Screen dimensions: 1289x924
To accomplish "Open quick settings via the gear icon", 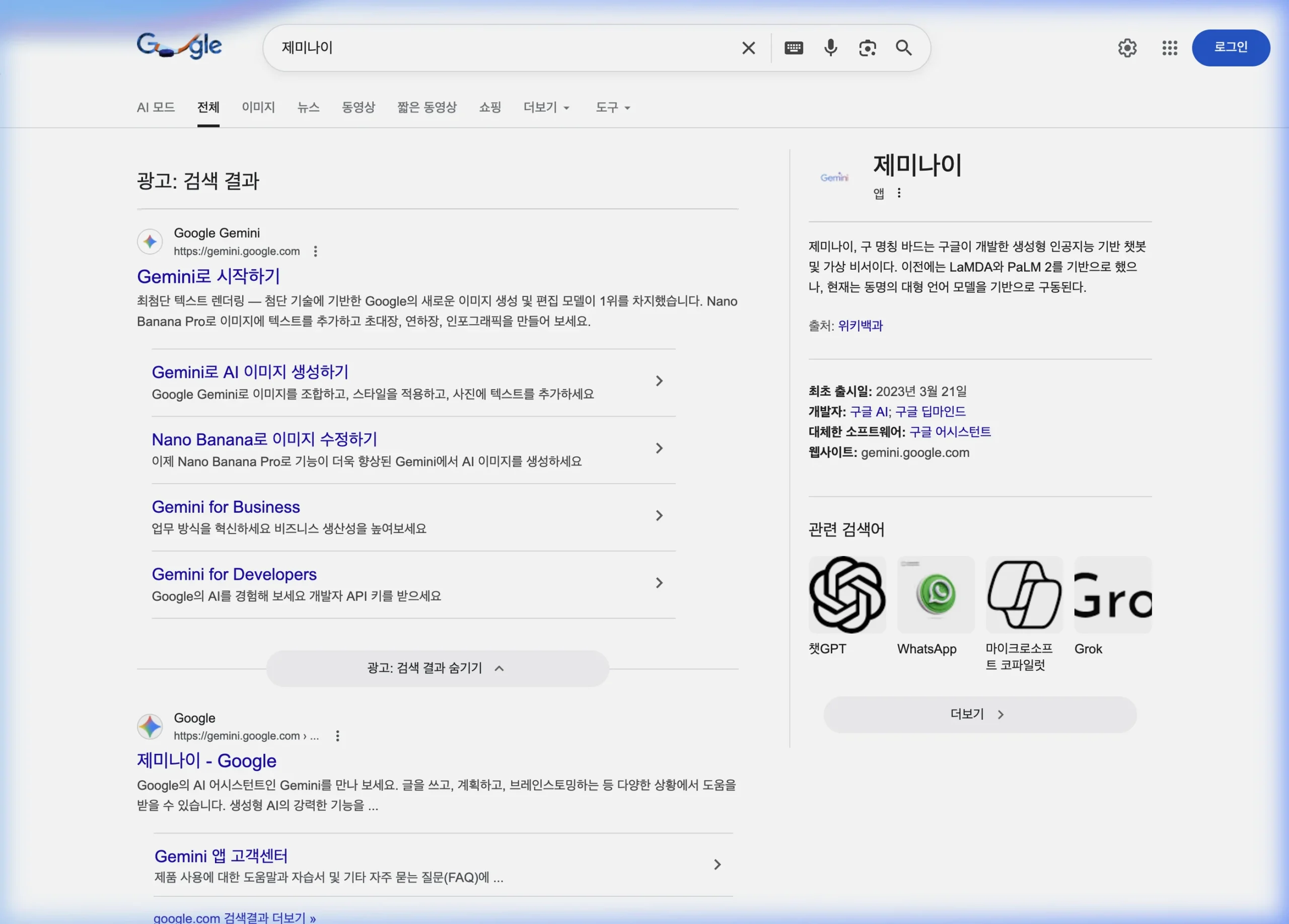I will click(1127, 48).
